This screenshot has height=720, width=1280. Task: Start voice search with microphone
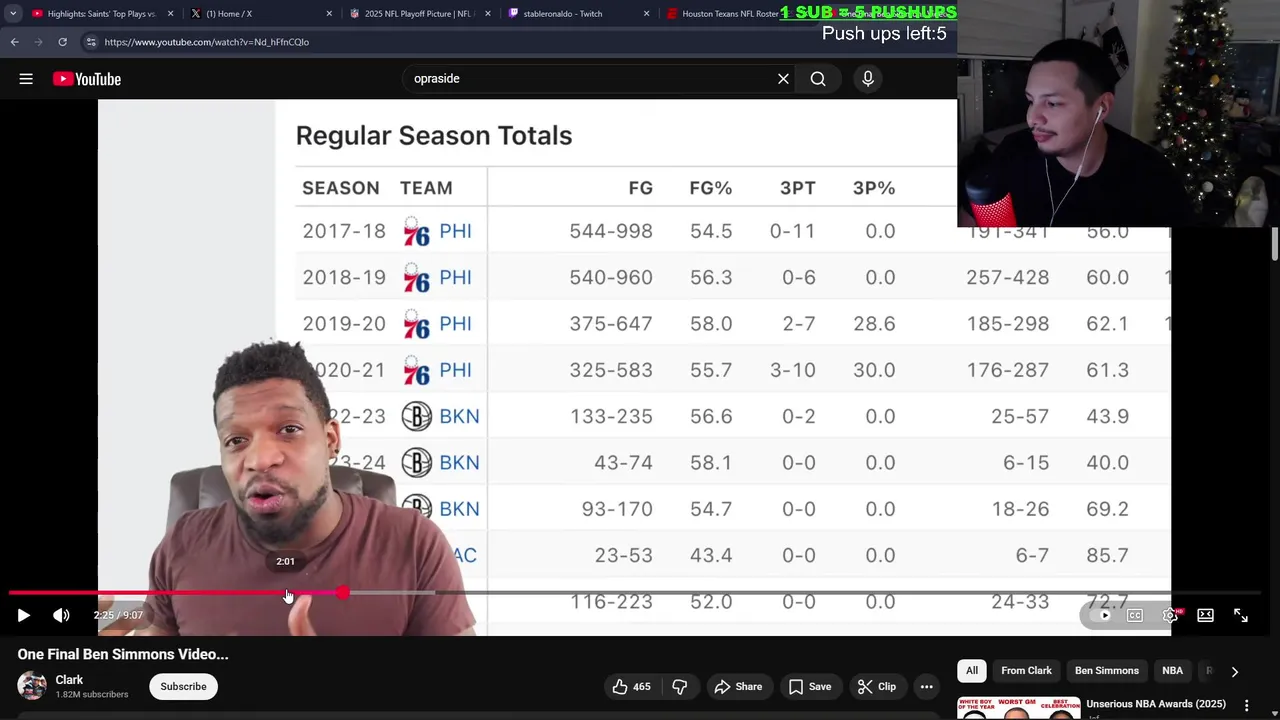click(868, 79)
